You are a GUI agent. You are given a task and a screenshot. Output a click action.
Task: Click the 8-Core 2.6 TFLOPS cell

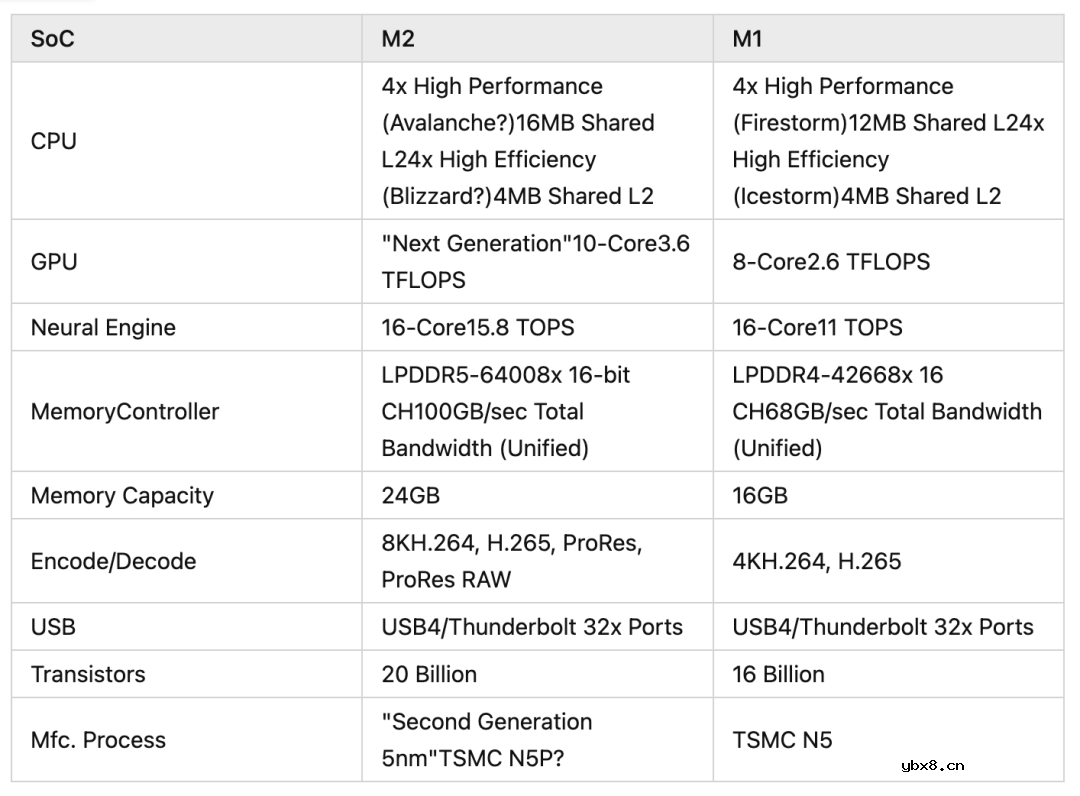tap(831, 261)
